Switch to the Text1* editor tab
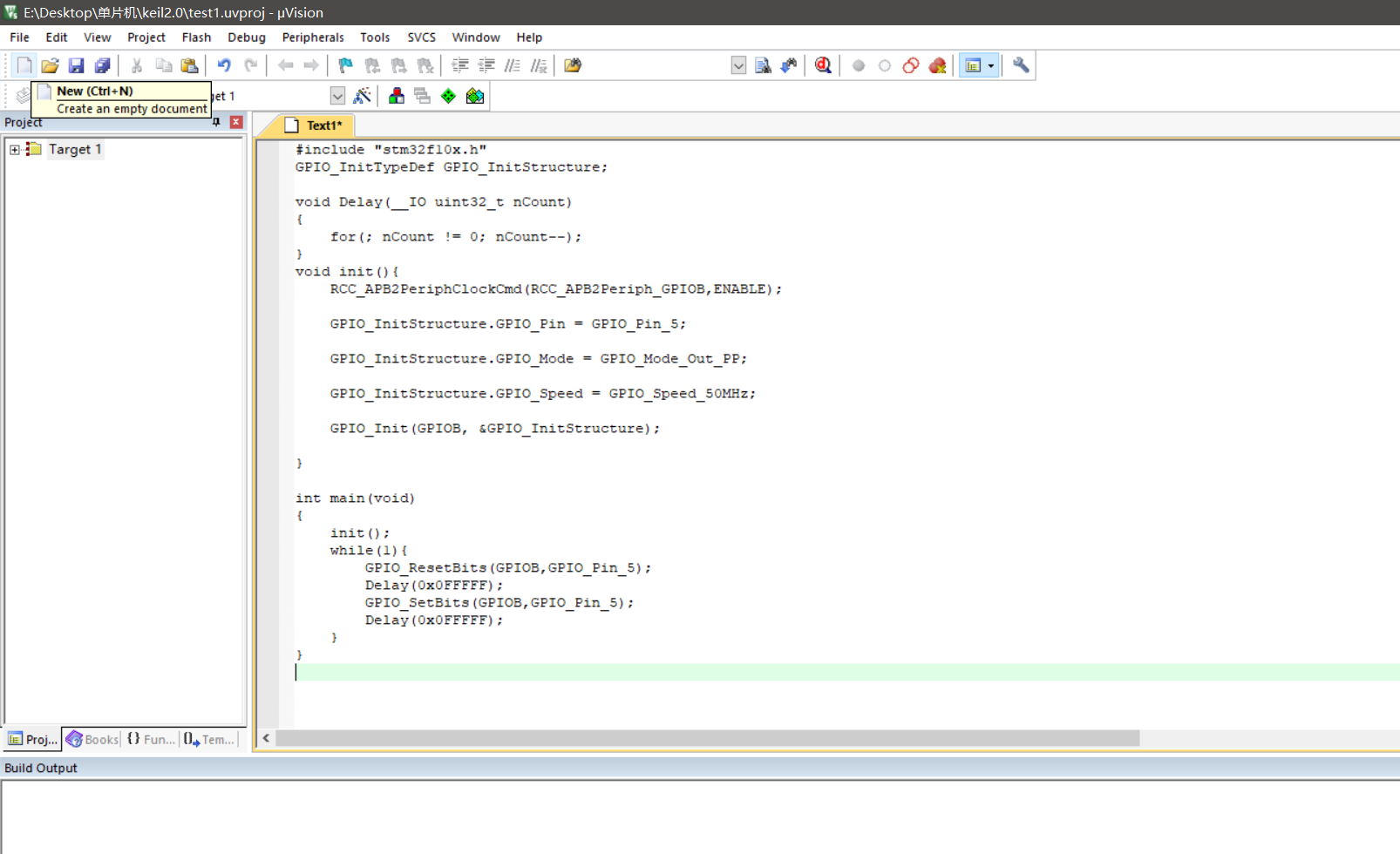 (x=315, y=125)
